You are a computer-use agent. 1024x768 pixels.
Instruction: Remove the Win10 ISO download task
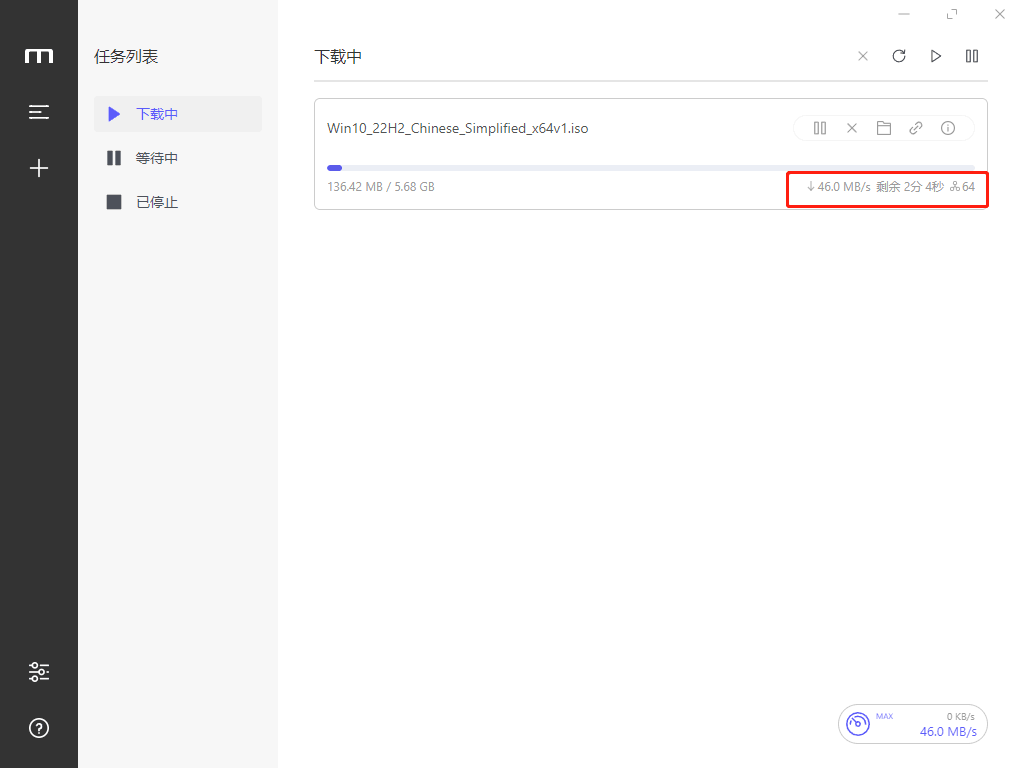pyautogui.click(x=852, y=128)
